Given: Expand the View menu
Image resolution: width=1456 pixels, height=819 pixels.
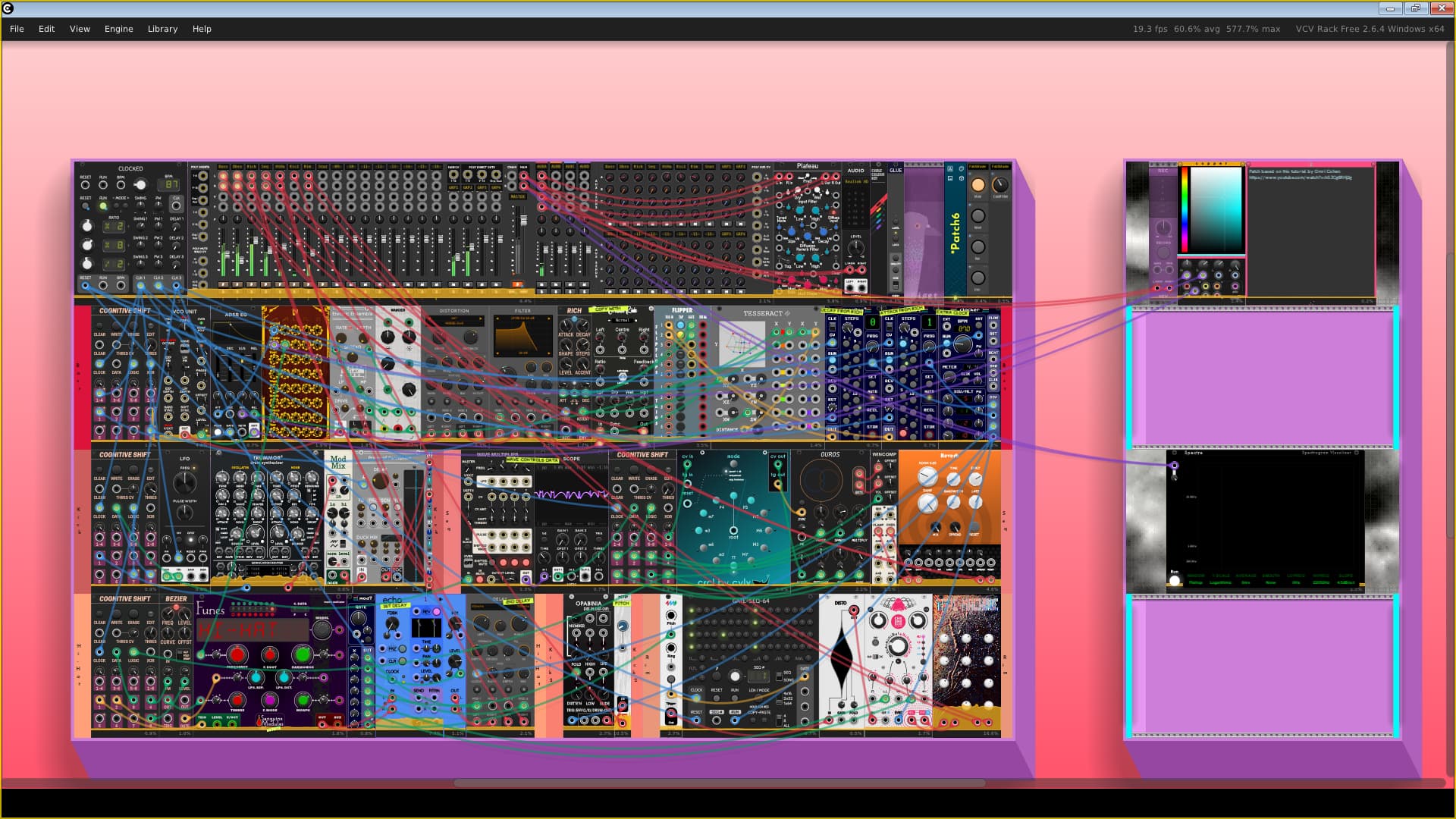Looking at the screenshot, I should click(x=80, y=29).
